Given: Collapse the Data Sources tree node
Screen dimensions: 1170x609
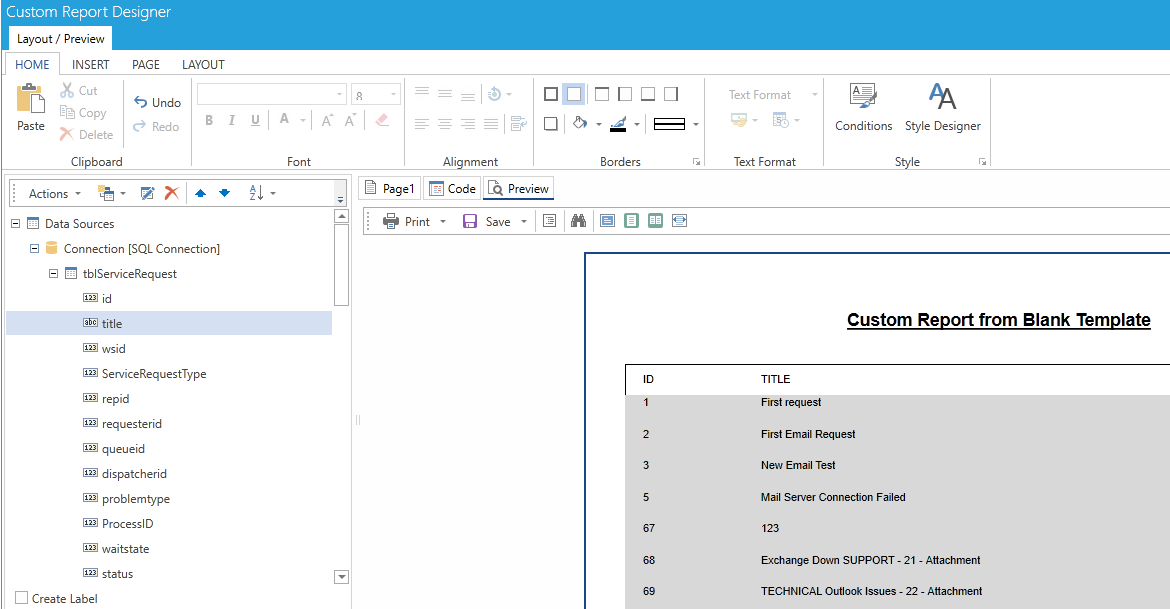Looking at the screenshot, I should pyautogui.click(x=16, y=223).
